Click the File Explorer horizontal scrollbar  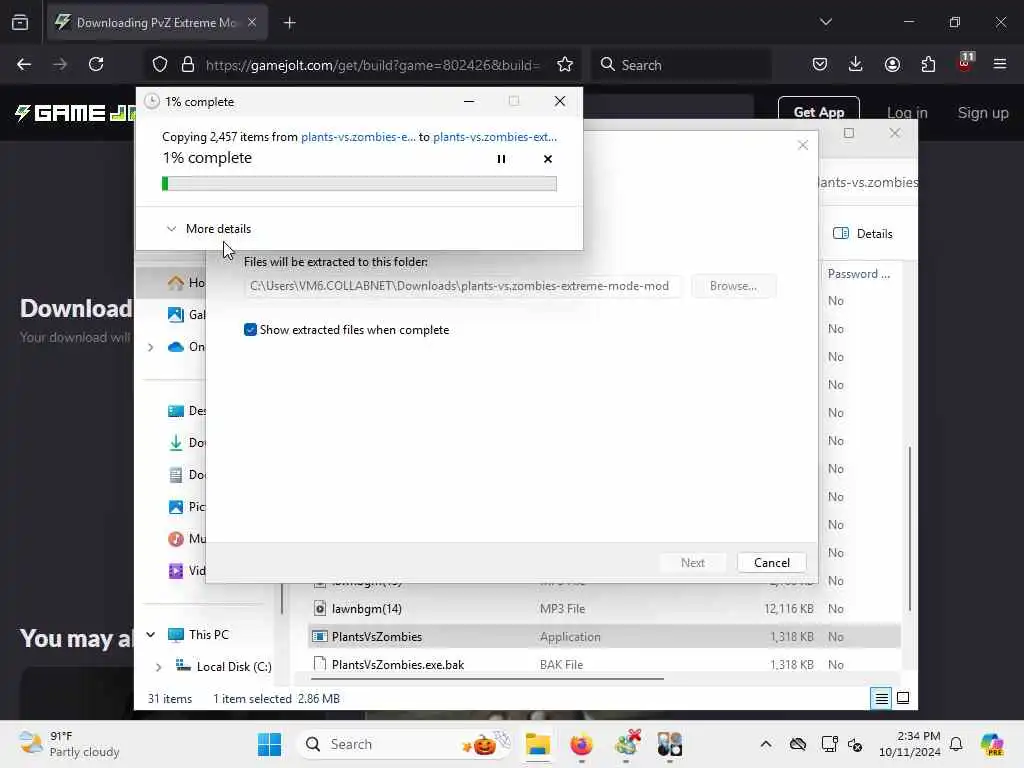point(487,679)
